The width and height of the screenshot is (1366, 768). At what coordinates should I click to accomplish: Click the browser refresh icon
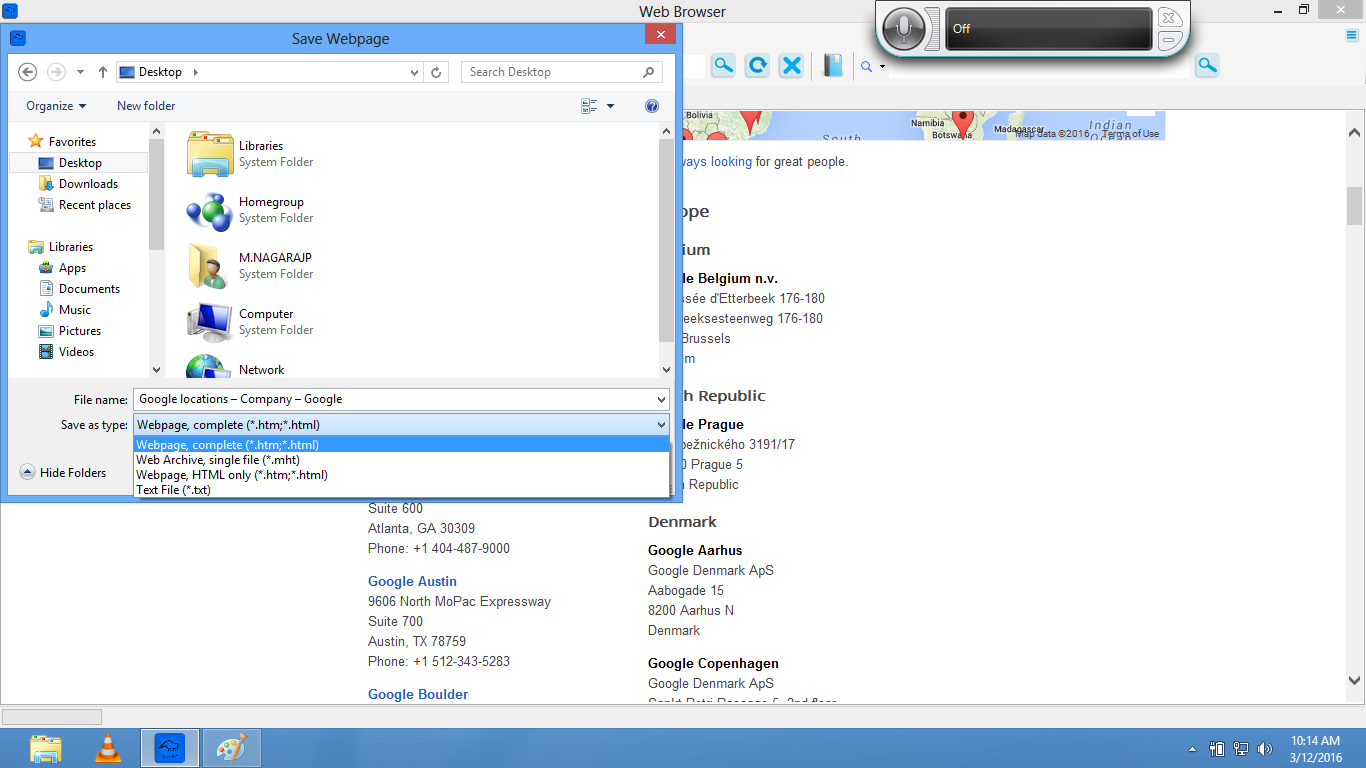coord(757,66)
